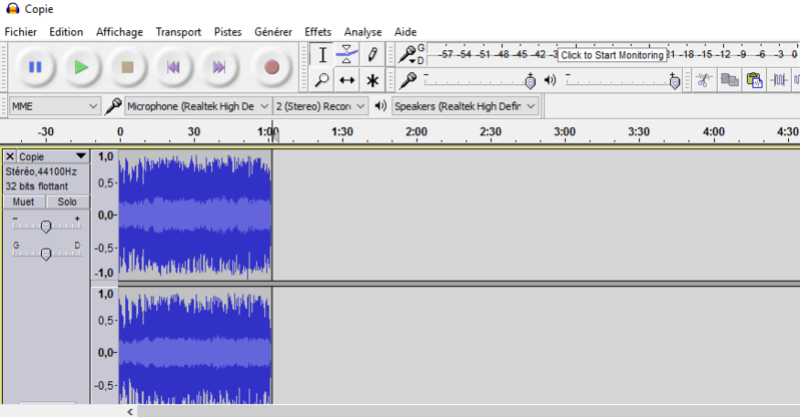
Task: Start recording with the red Record button
Action: [x=271, y=67]
